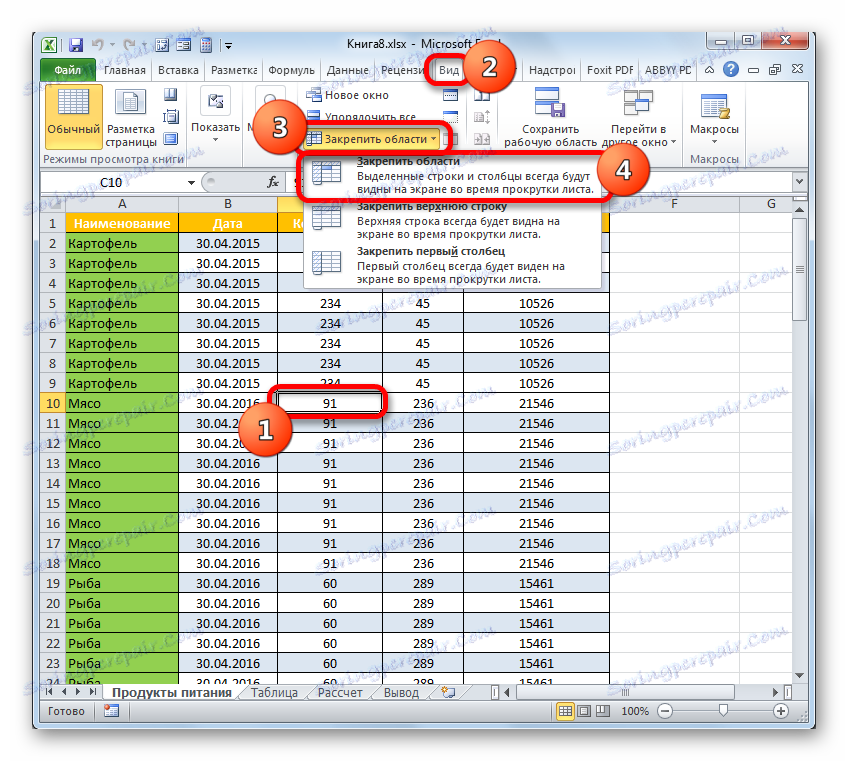Click Новое окно to open new window
Image resolution: width=848 pixels, height=761 pixels.
coord(348,95)
